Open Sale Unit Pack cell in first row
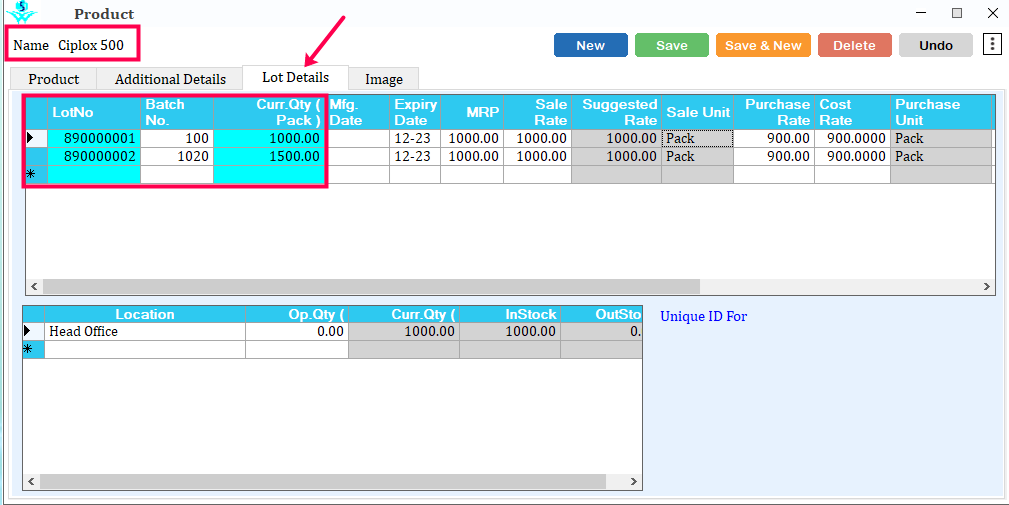 (x=697, y=138)
